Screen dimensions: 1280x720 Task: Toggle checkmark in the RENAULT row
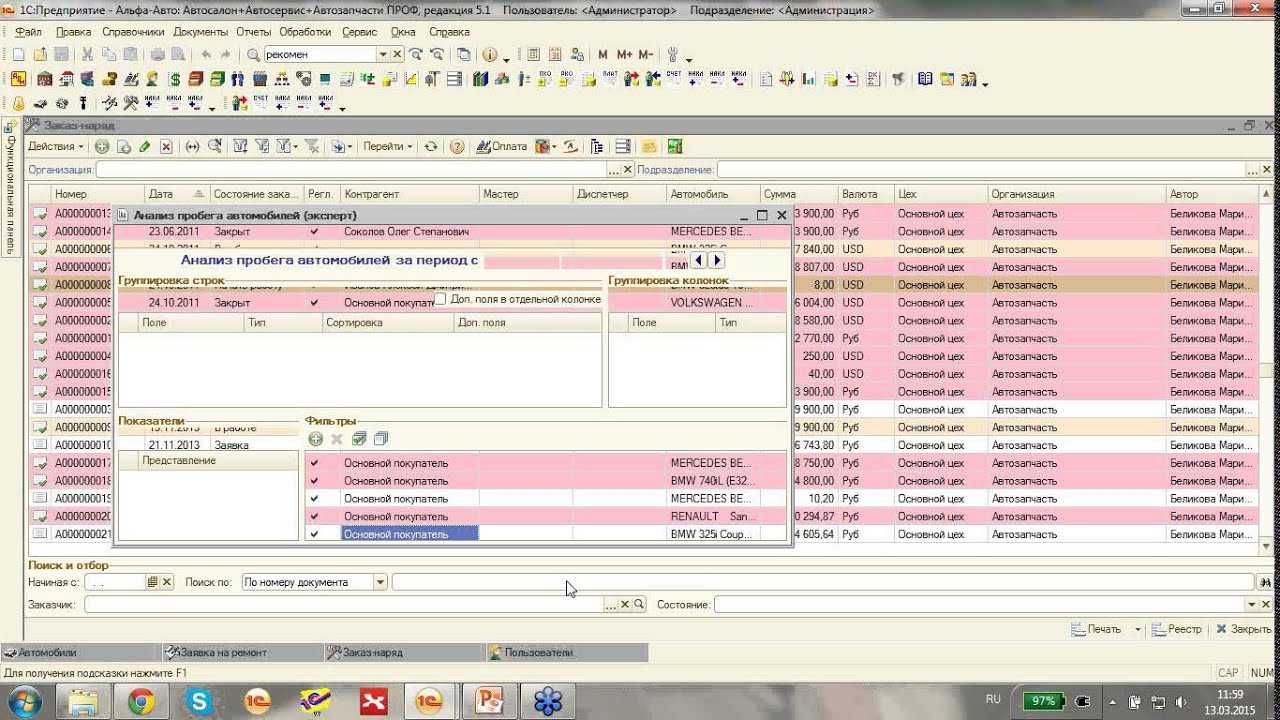pos(315,517)
